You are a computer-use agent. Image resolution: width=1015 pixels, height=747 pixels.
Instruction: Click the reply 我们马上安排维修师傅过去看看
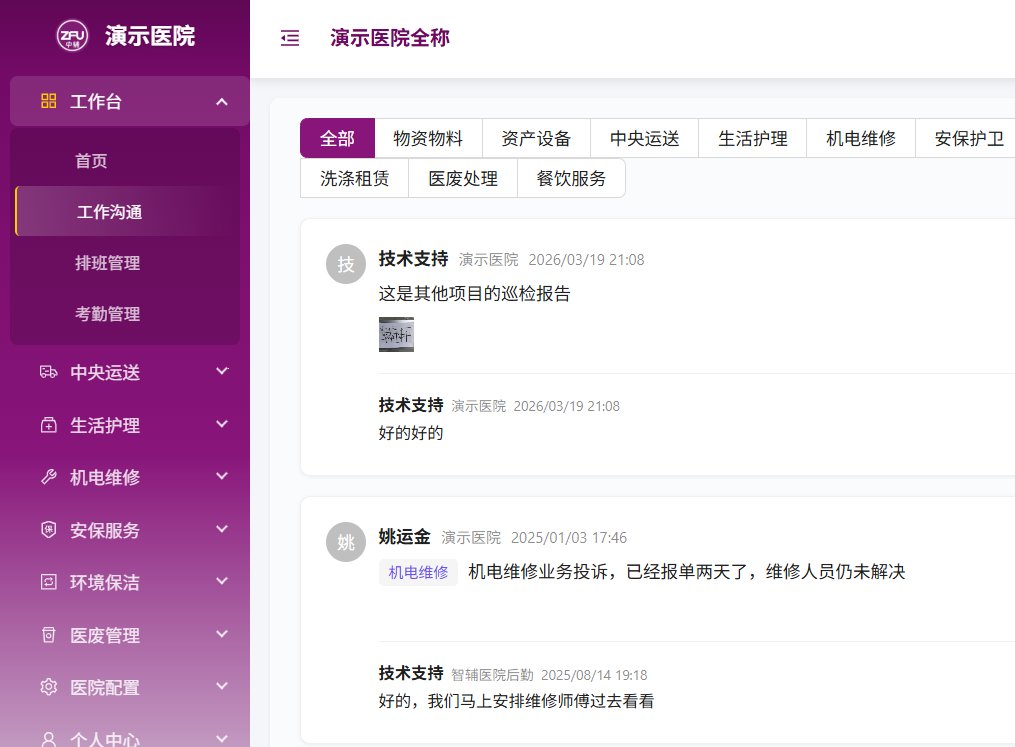pos(541,701)
